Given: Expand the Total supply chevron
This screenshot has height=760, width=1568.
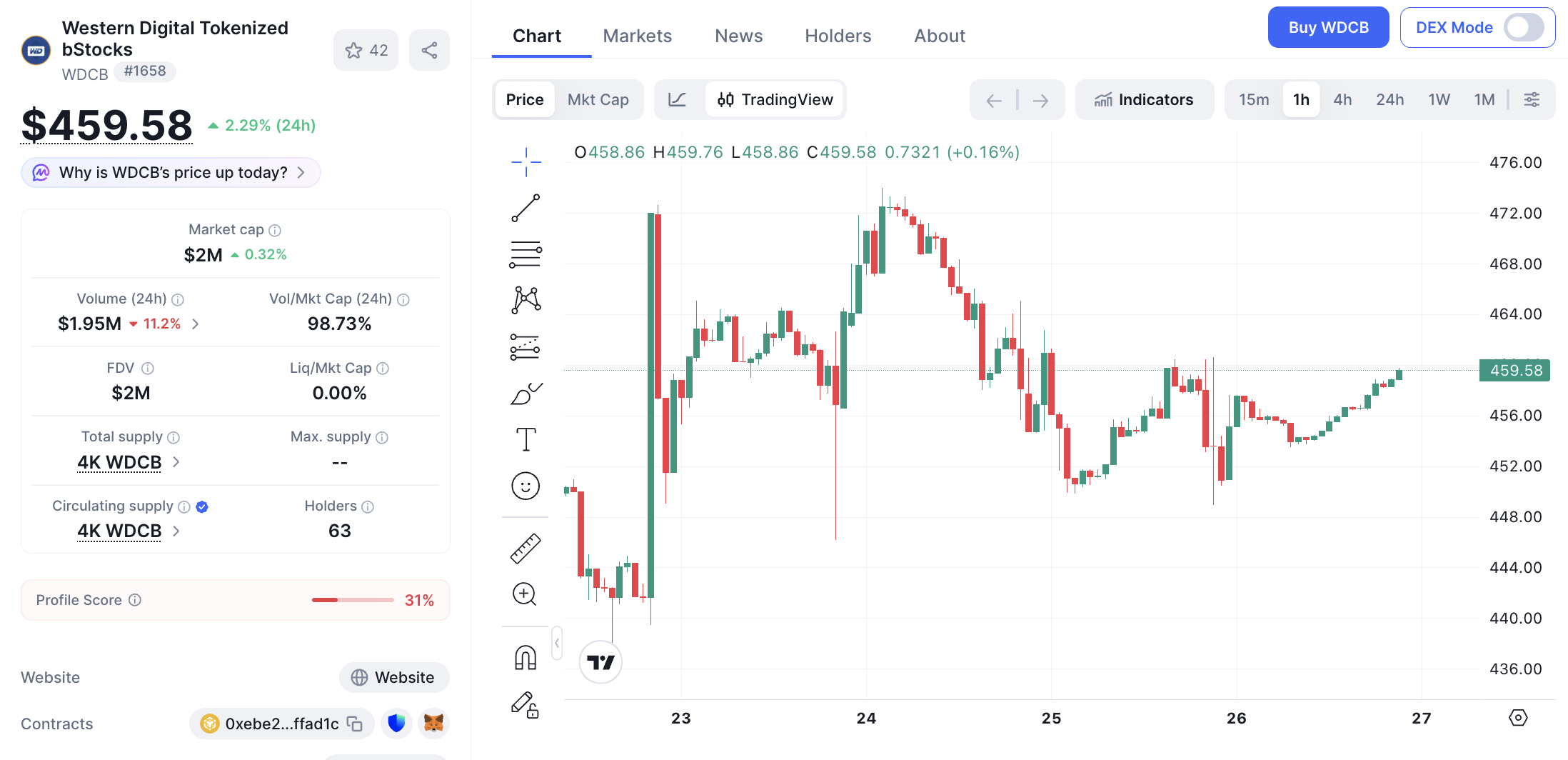Looking at the screenshot, I should pos(176,462).
